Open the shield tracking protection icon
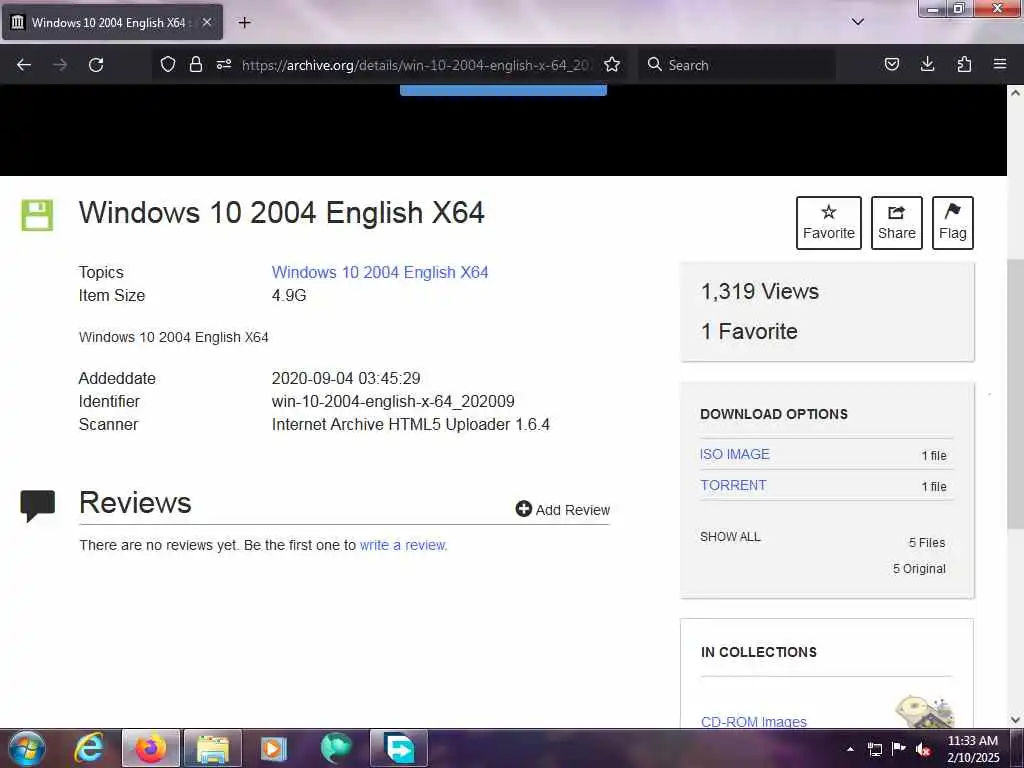The height and width of the screenshot is (768, 1024). point(168,65)
